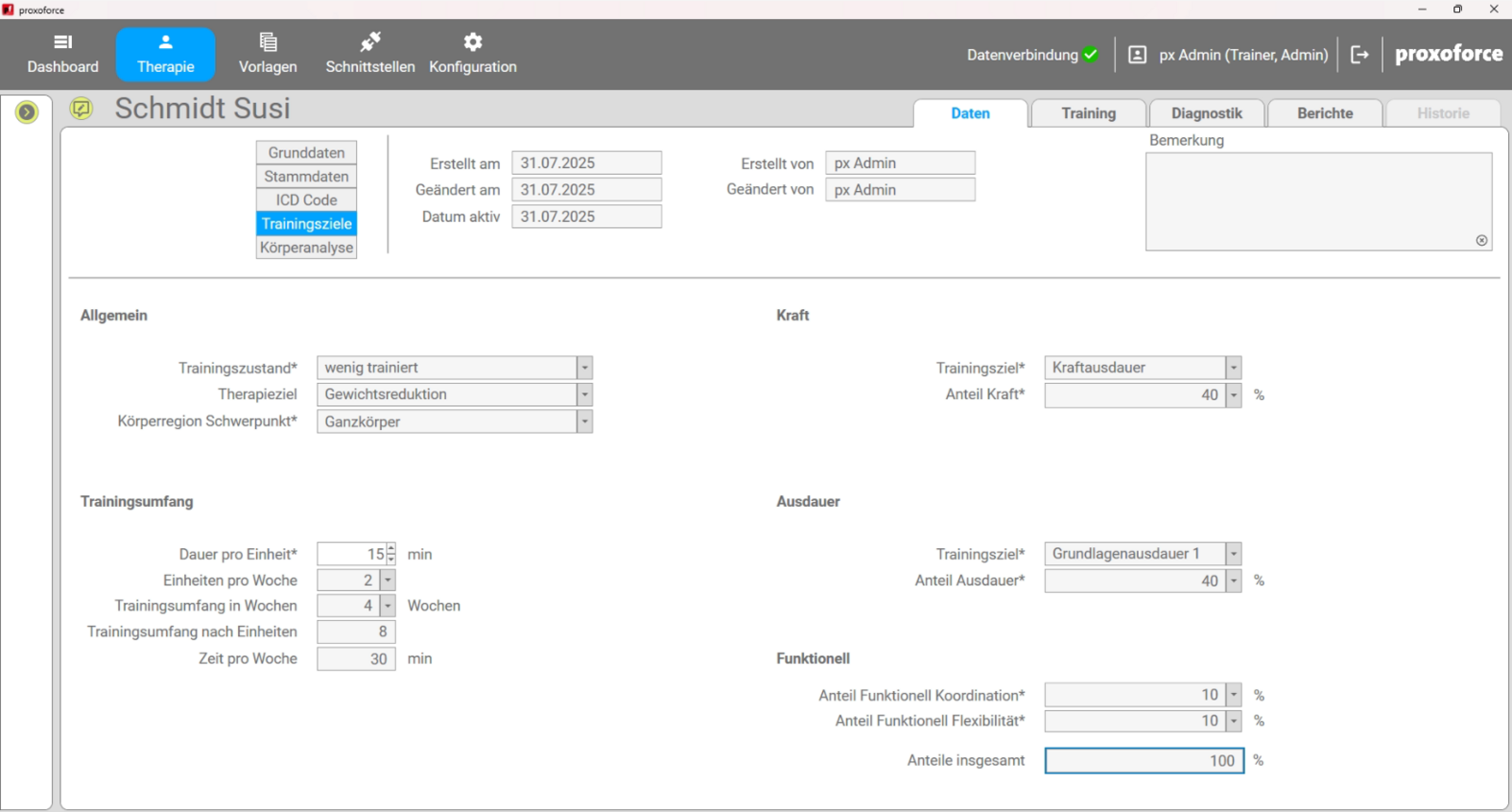The width and height of the screenshot is (1512, 812).
Task: Click green patient status icon beside name
Action: point(81,109)
